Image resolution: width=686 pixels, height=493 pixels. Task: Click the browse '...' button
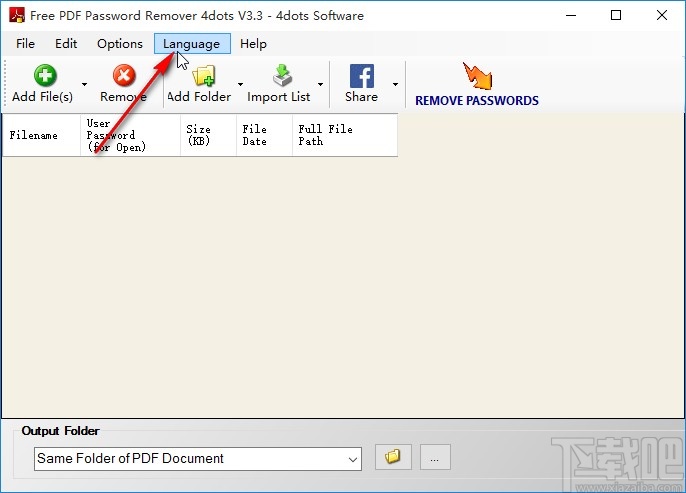pos(435,457)
